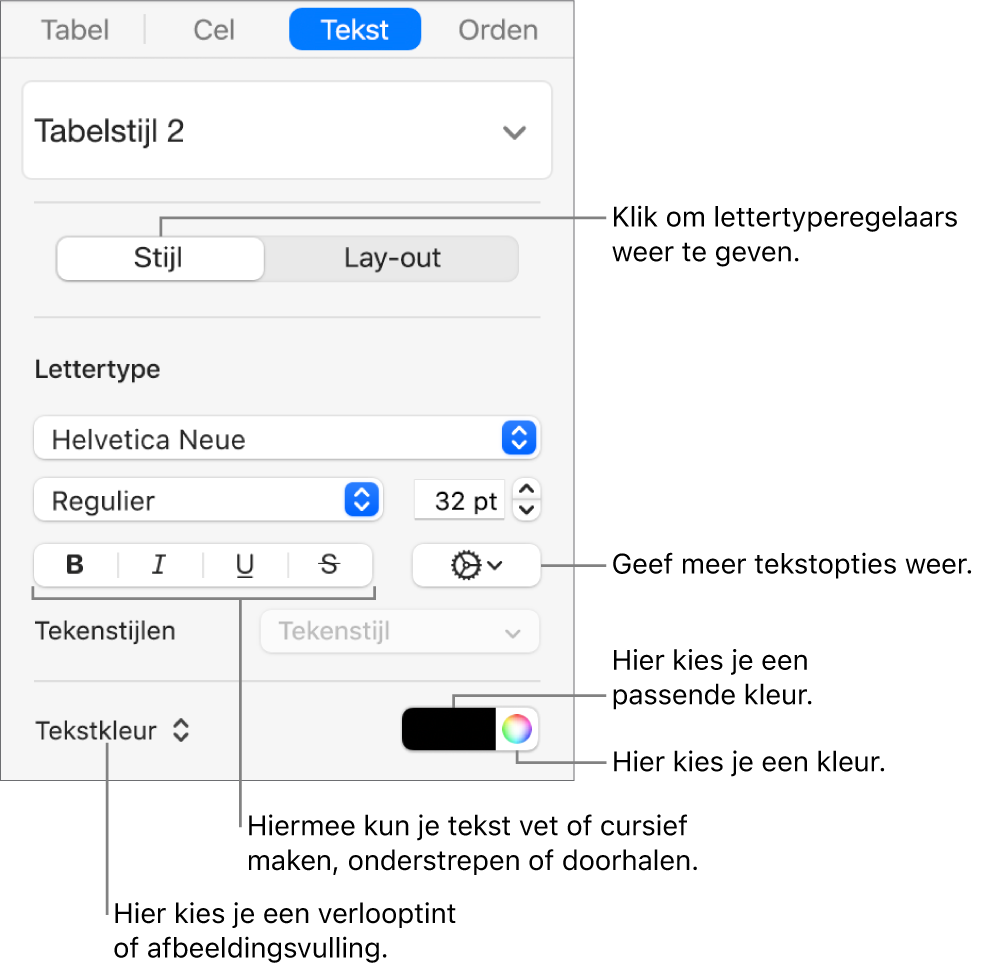Open the Helvetica Neue font dropdown
This screenshot has height=976, width=984.
tap(518, 438)
